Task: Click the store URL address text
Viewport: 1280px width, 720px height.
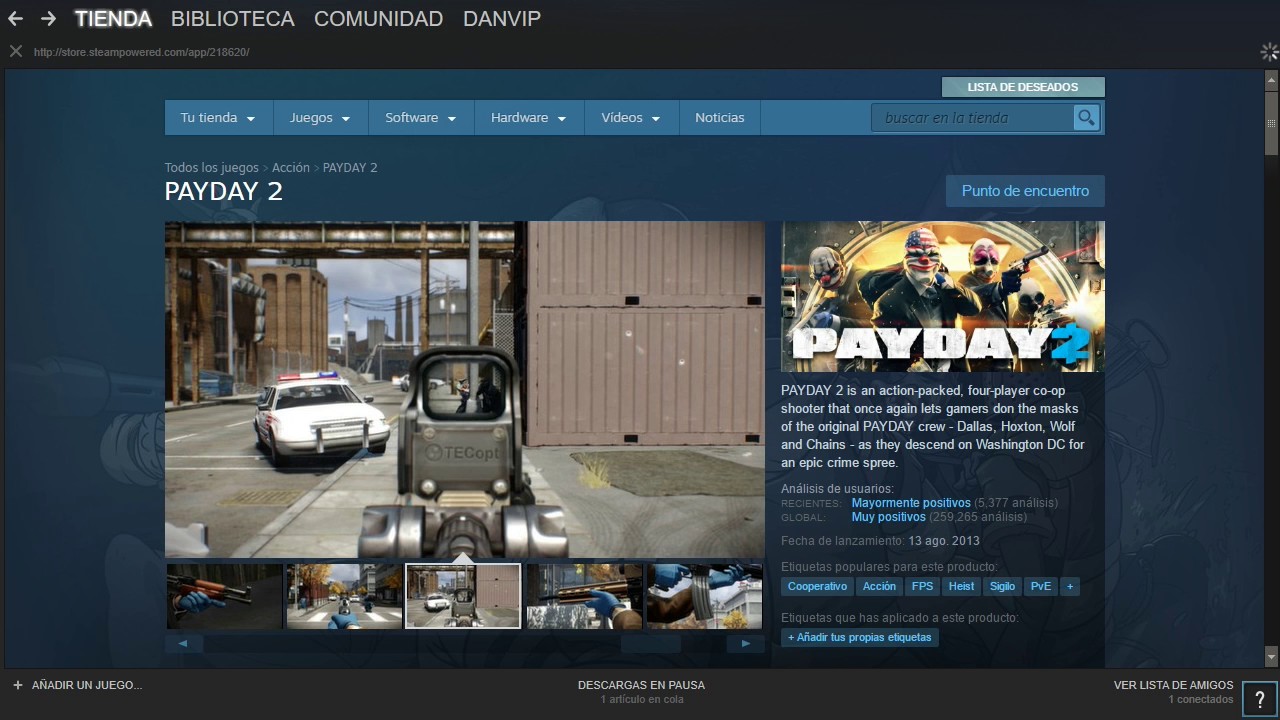Action: pos(141,52)
